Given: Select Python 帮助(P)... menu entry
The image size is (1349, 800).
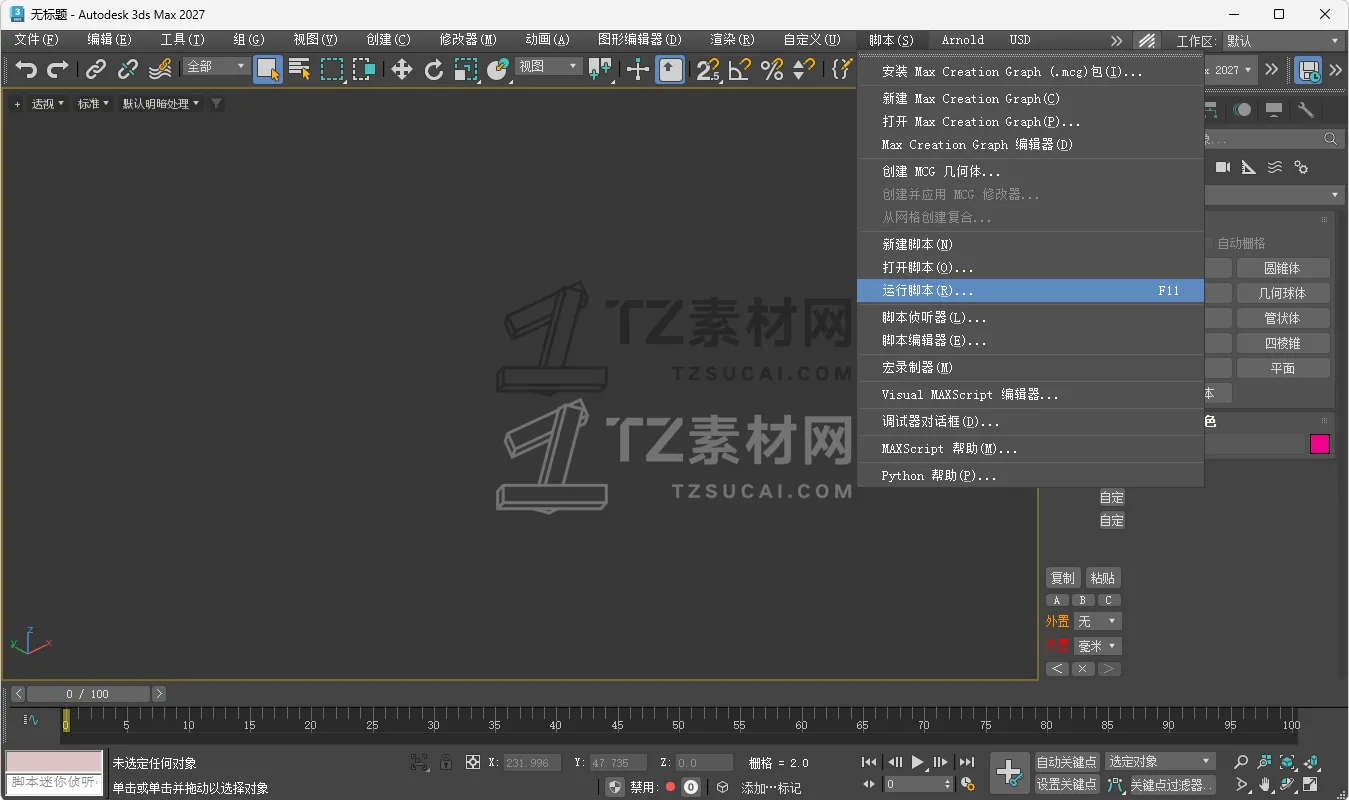Looking at the screenshot, I should (1030, 476).
